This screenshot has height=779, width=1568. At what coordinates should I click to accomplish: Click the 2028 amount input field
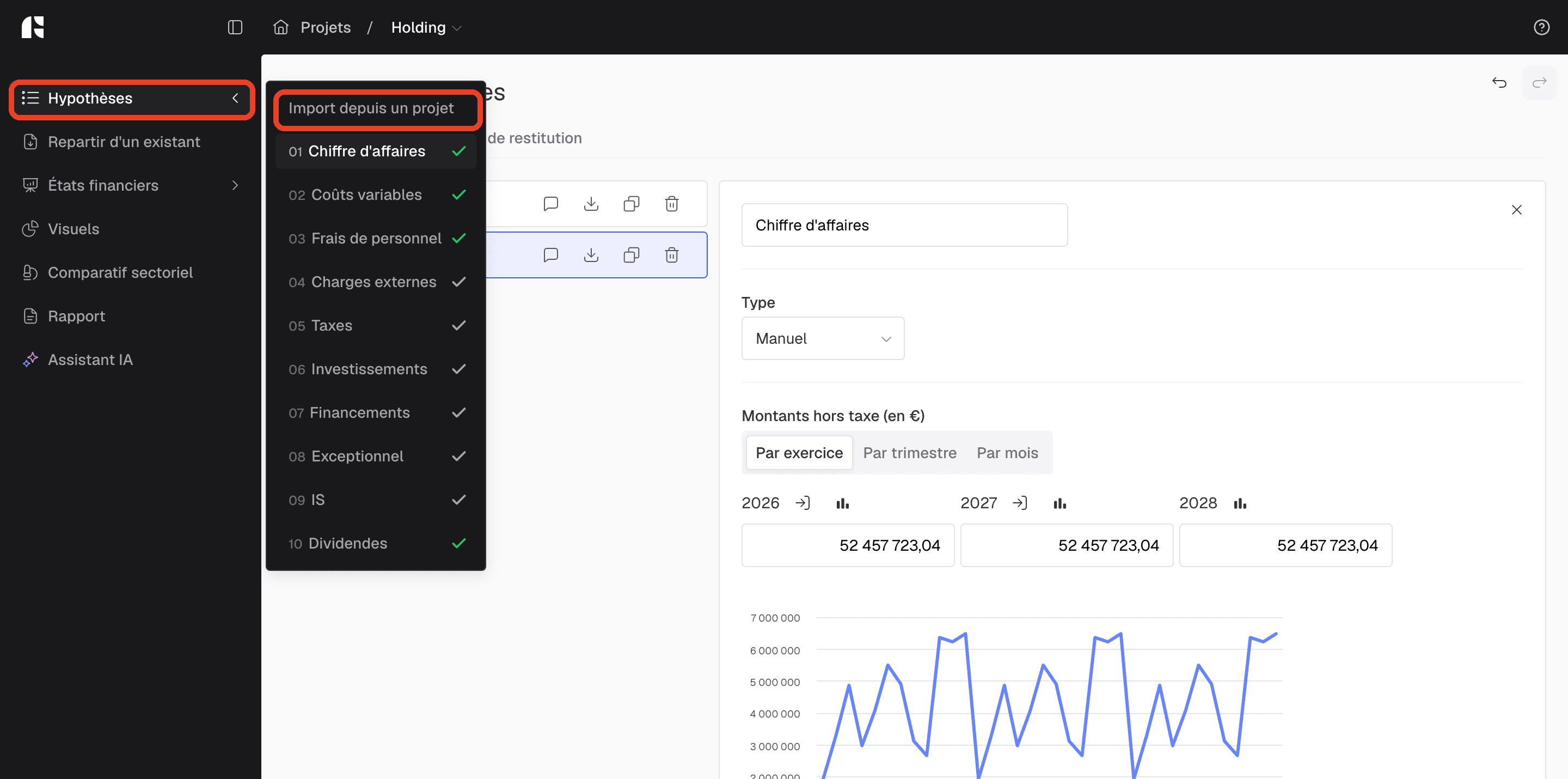1285,546
